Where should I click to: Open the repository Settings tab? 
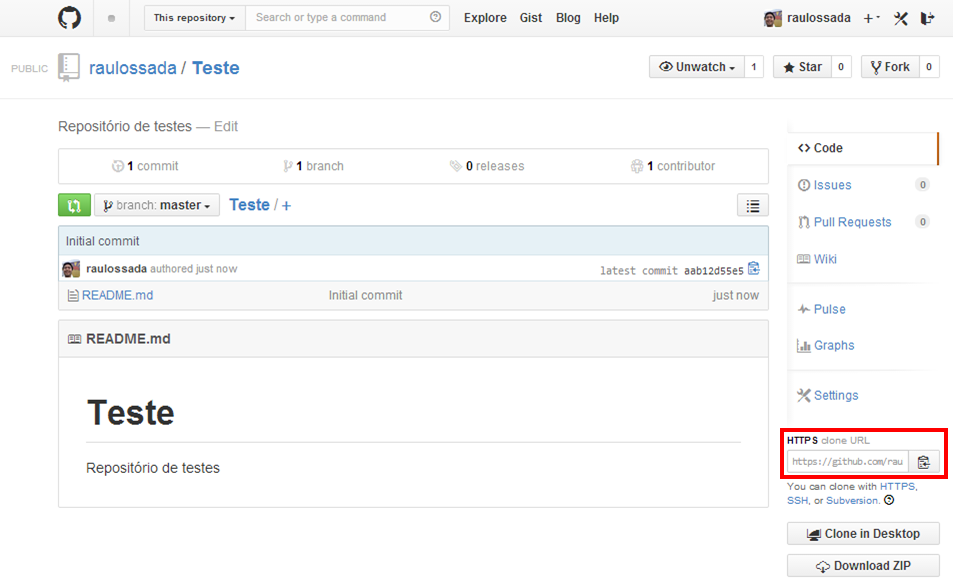coord(828,395)
